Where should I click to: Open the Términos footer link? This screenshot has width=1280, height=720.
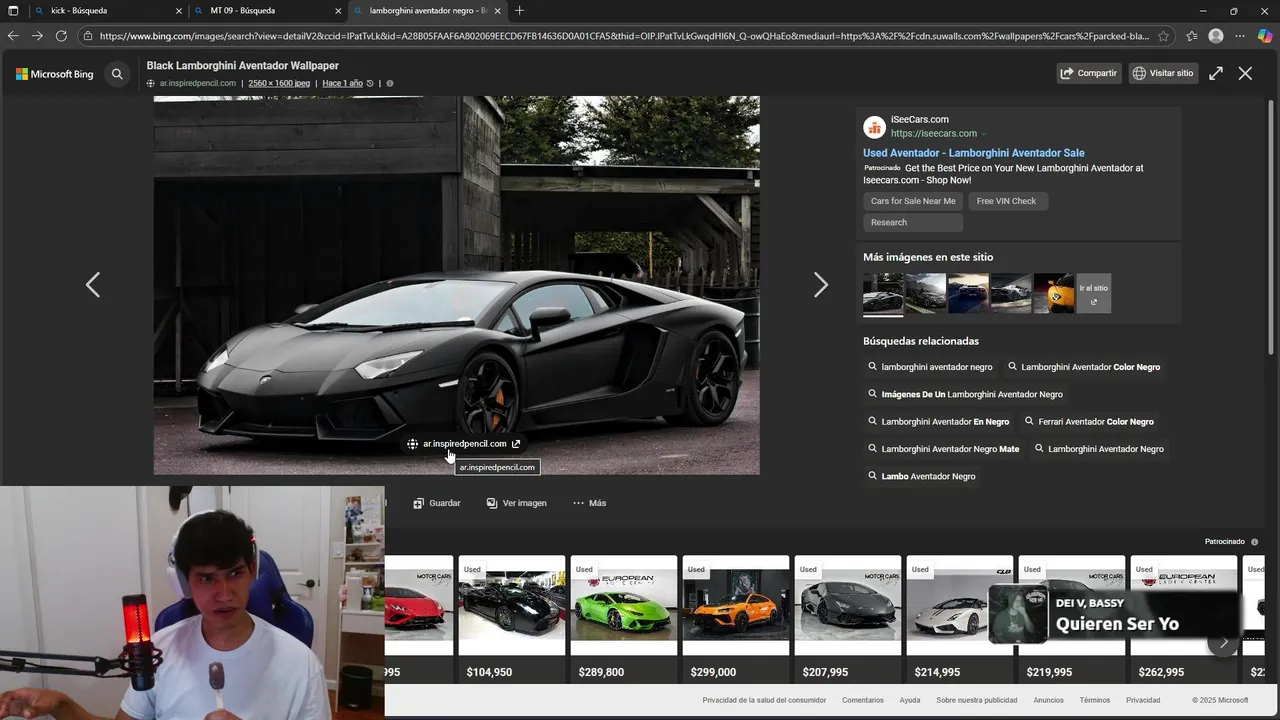click(1095, 700)
